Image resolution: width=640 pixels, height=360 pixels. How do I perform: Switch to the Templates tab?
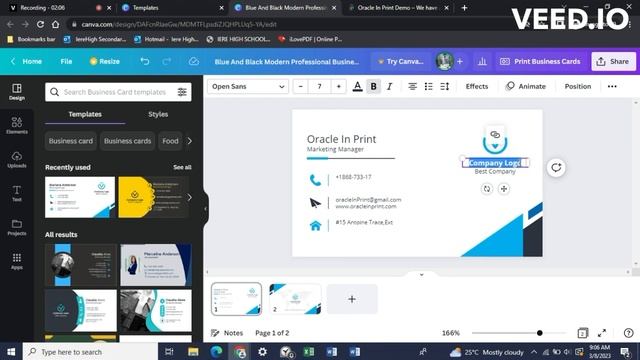click(x=85, y=114)
